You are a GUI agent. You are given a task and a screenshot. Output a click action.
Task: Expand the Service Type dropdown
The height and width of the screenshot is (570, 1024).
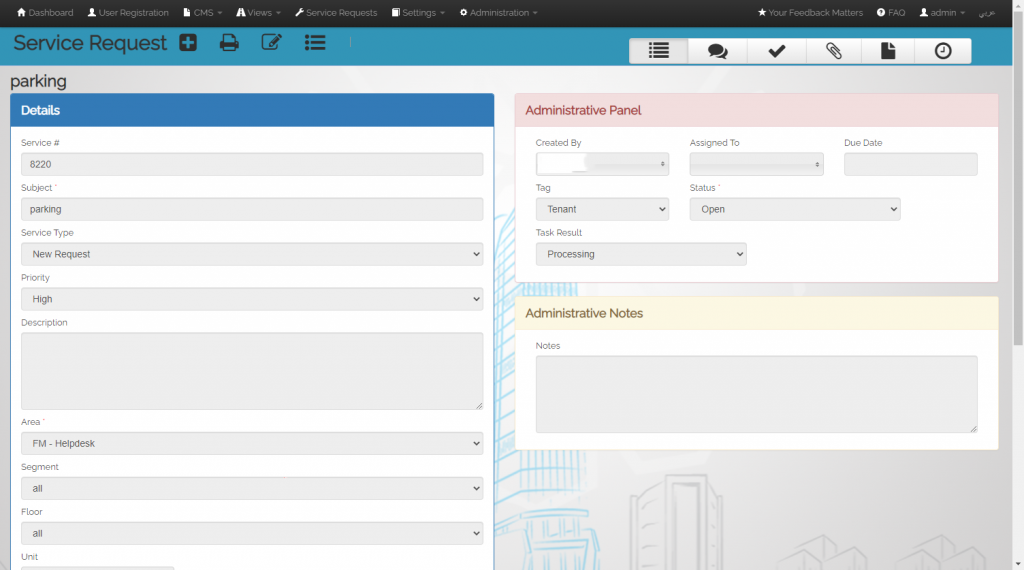coord(252,254)
